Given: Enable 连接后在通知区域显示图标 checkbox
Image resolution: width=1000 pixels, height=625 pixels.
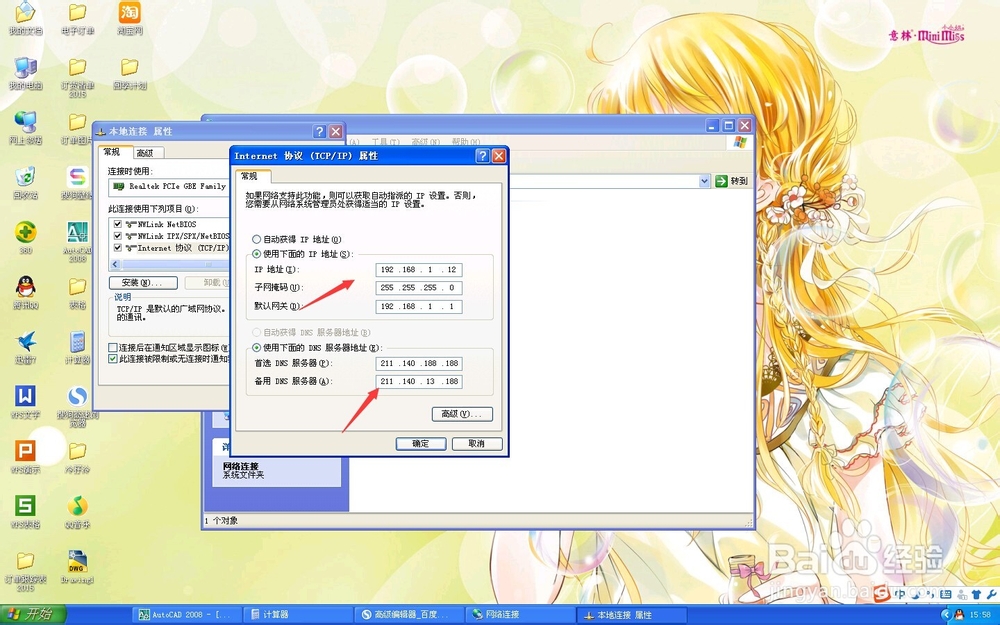Looking at the screenshot, I should point(113,348).
